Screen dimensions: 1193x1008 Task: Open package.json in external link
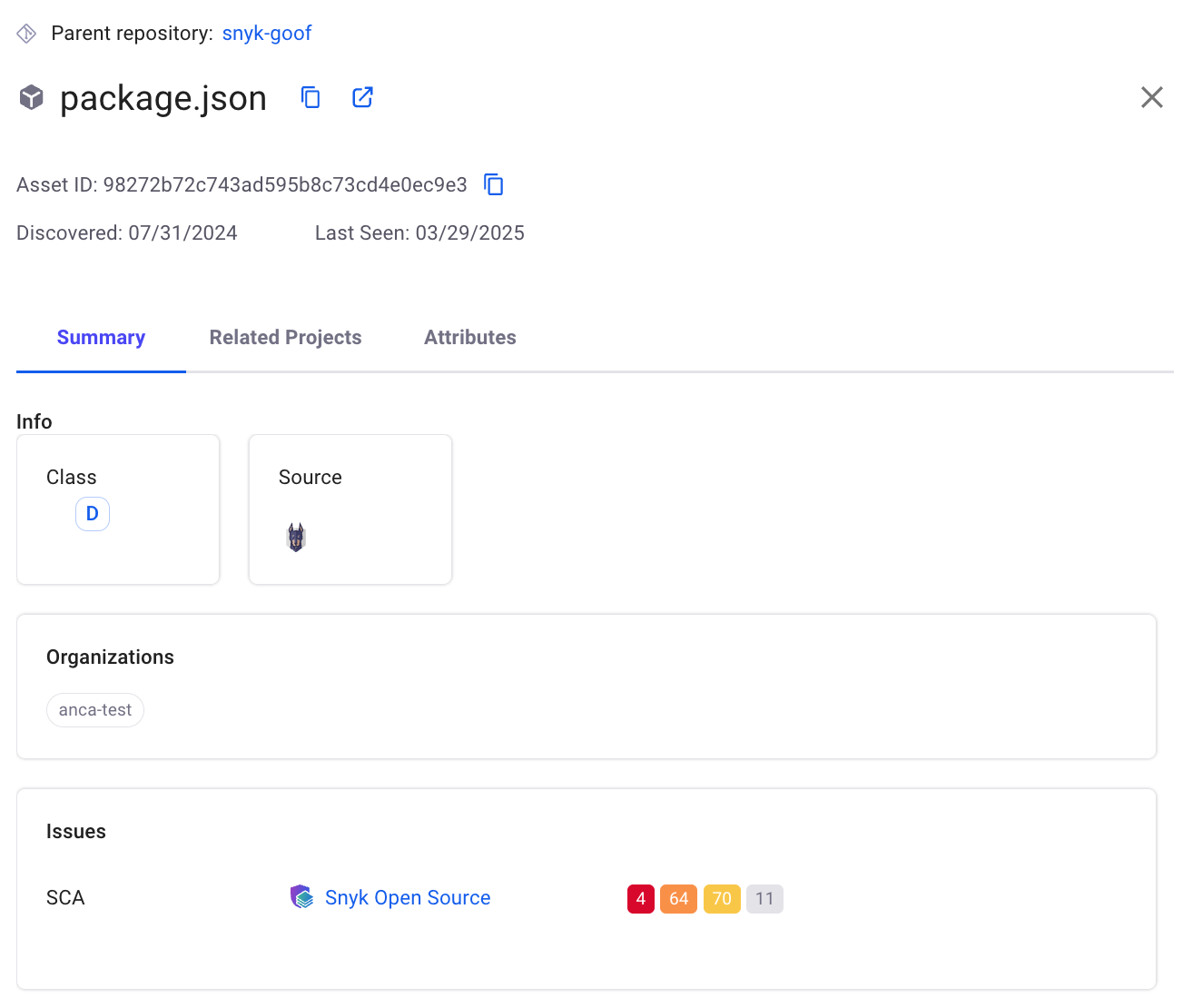[362, 96]
